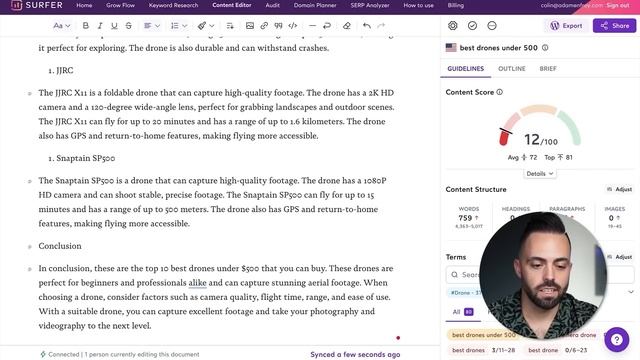Viewport: 640px width, 360px height.
Task: Insert an image via toolbar icon
Action: tap(250, 26)
